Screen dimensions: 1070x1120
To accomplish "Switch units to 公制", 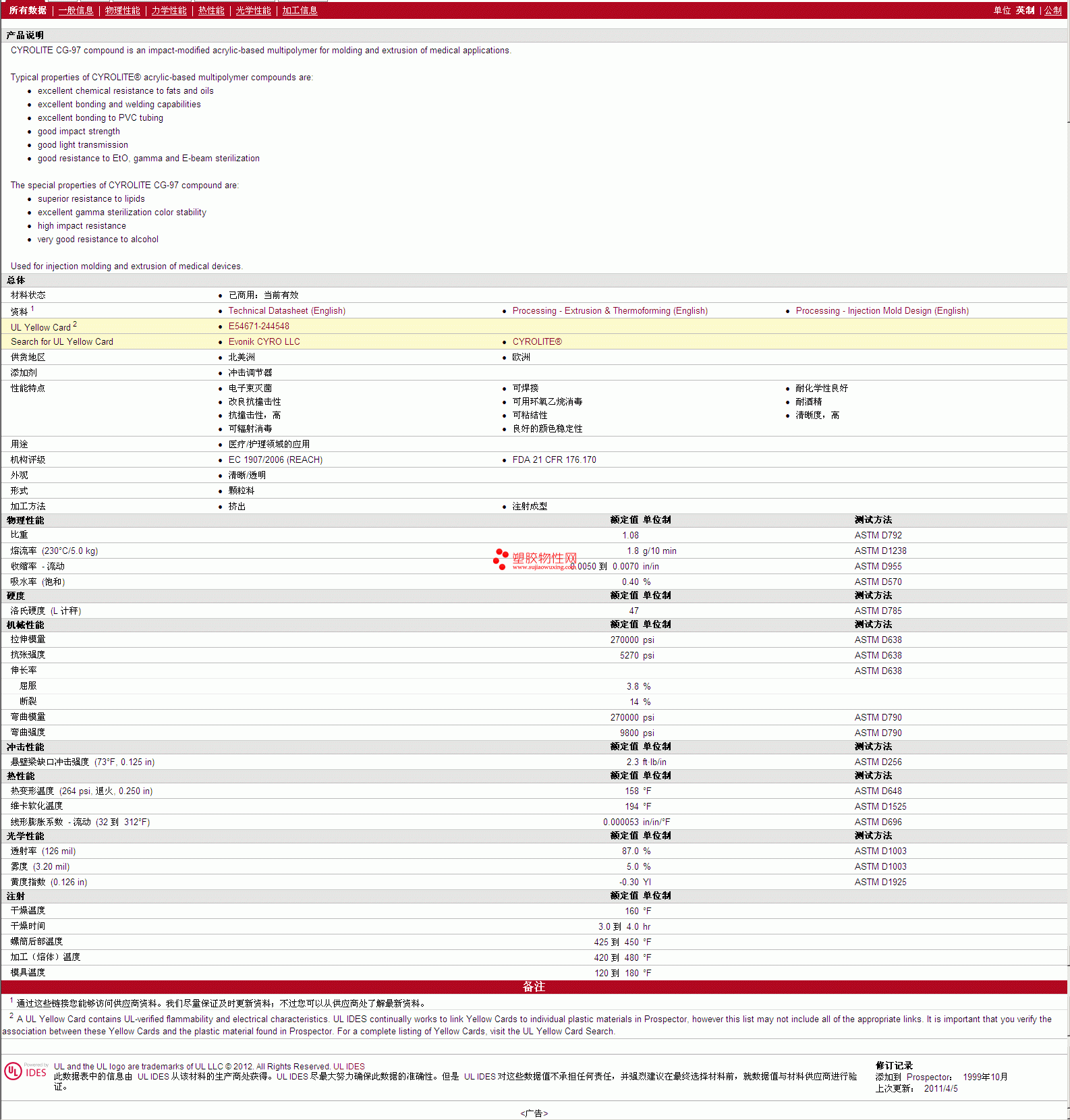I will point(1052,11).
